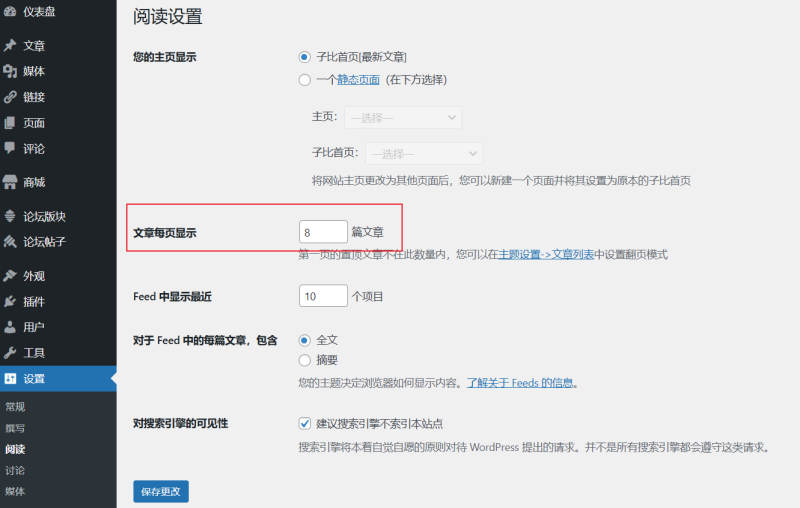Open the 主题设置->文章列表 link

pos(546,254)
